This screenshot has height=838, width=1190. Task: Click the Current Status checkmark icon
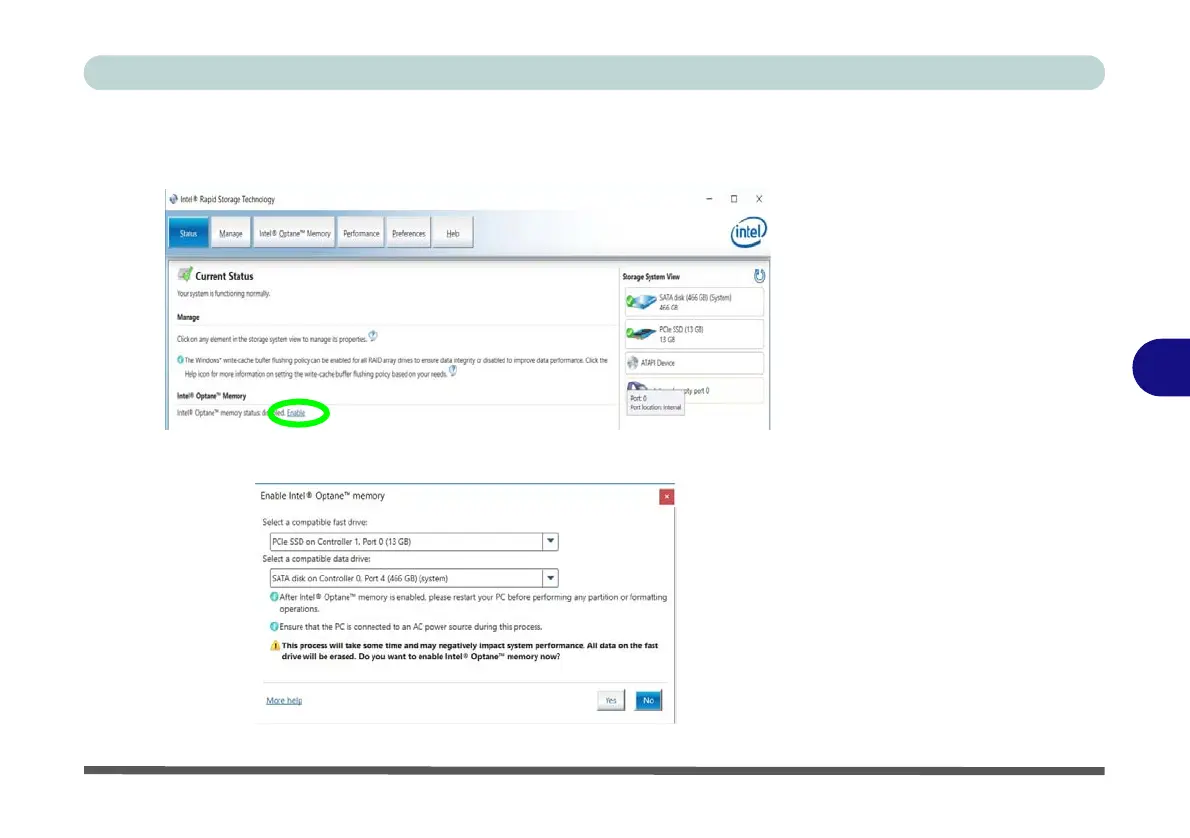pos(184,274)
